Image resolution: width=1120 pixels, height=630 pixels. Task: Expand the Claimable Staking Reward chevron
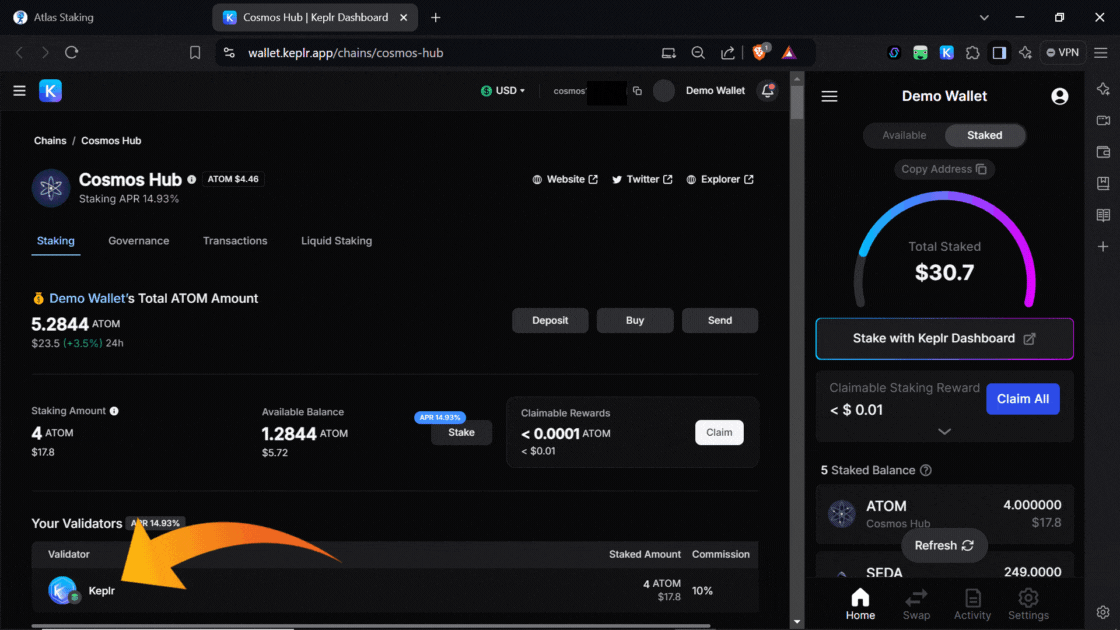click(x=944, y=431)
